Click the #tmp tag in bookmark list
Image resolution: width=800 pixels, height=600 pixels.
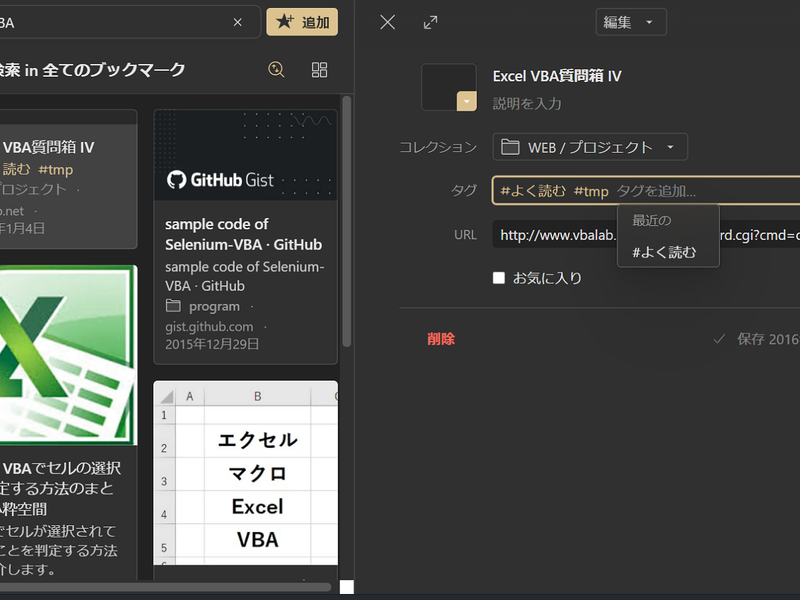[x=55, y=169]
